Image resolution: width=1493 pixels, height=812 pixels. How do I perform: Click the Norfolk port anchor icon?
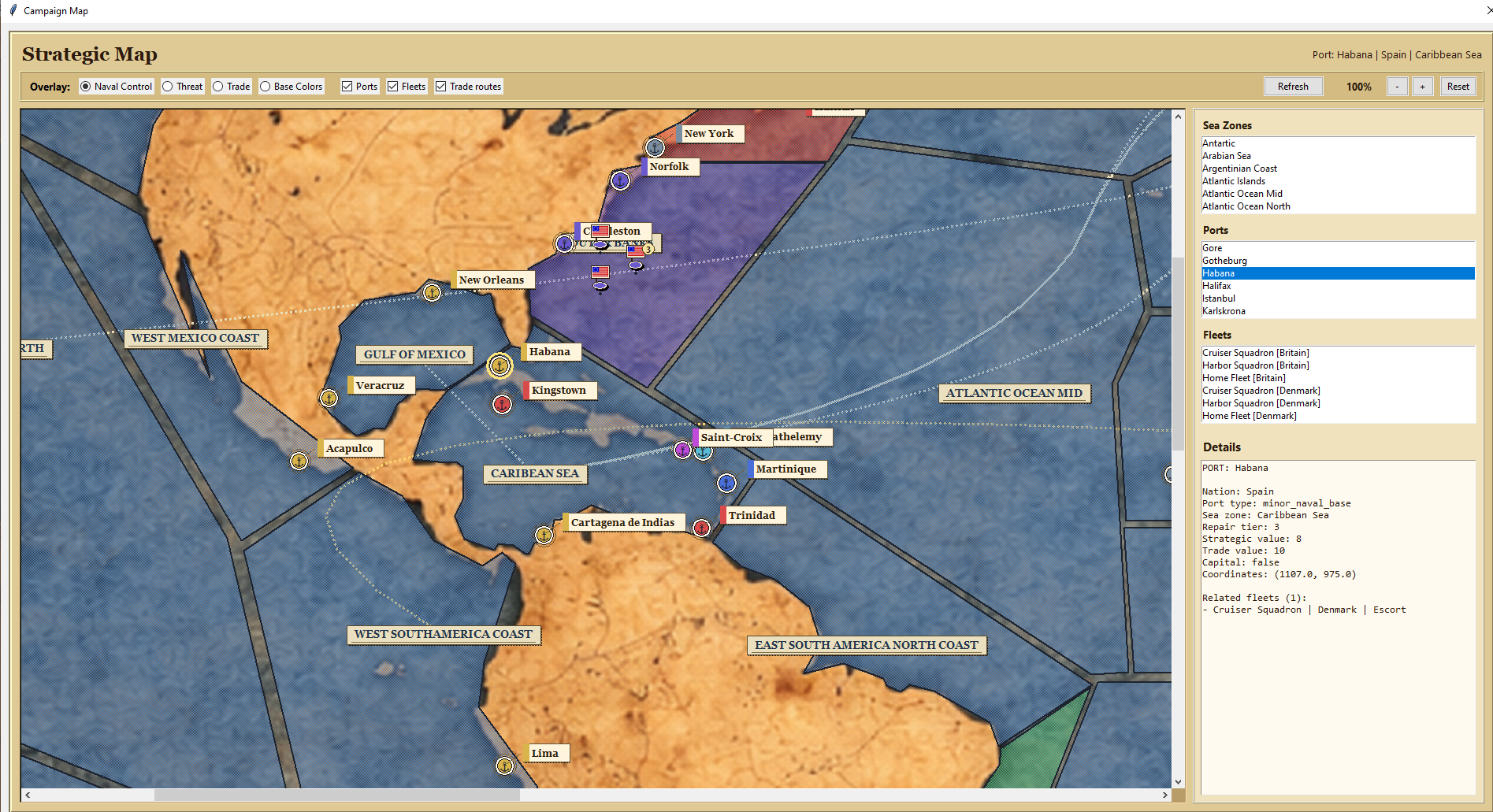coord(621,181)
